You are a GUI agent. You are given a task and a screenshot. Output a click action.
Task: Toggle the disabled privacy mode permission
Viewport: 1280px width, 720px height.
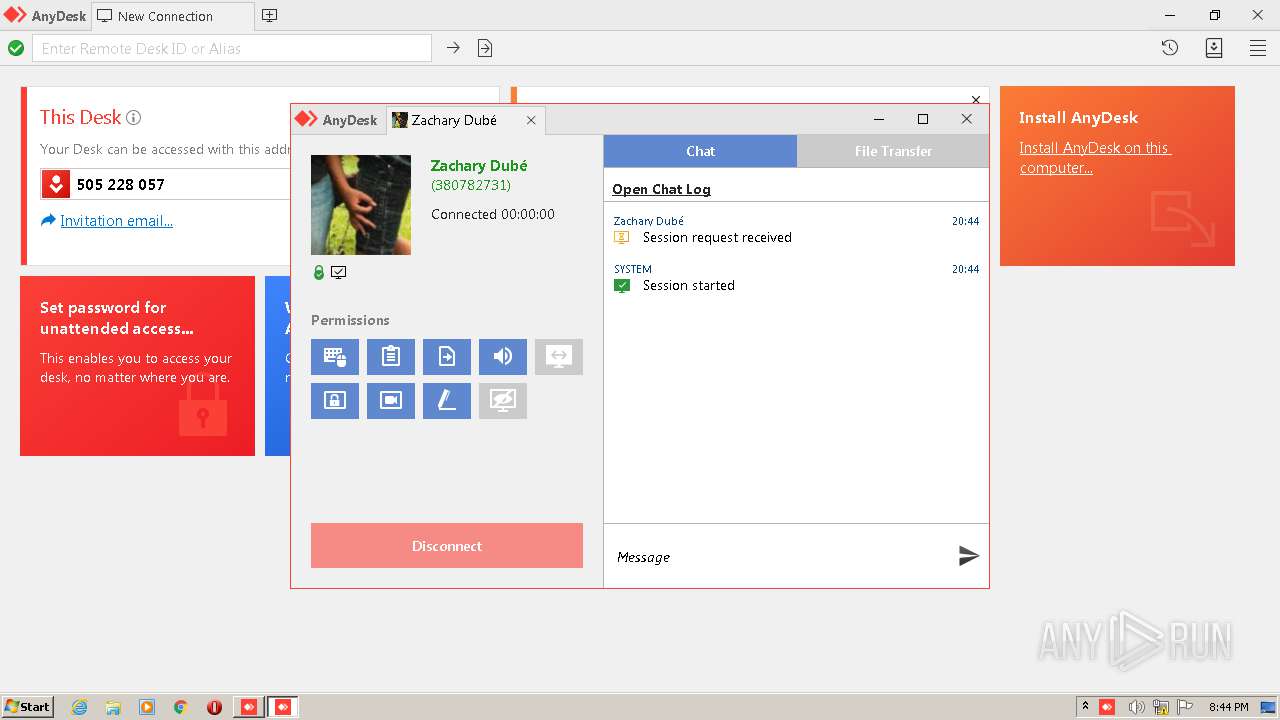(503, 401)
